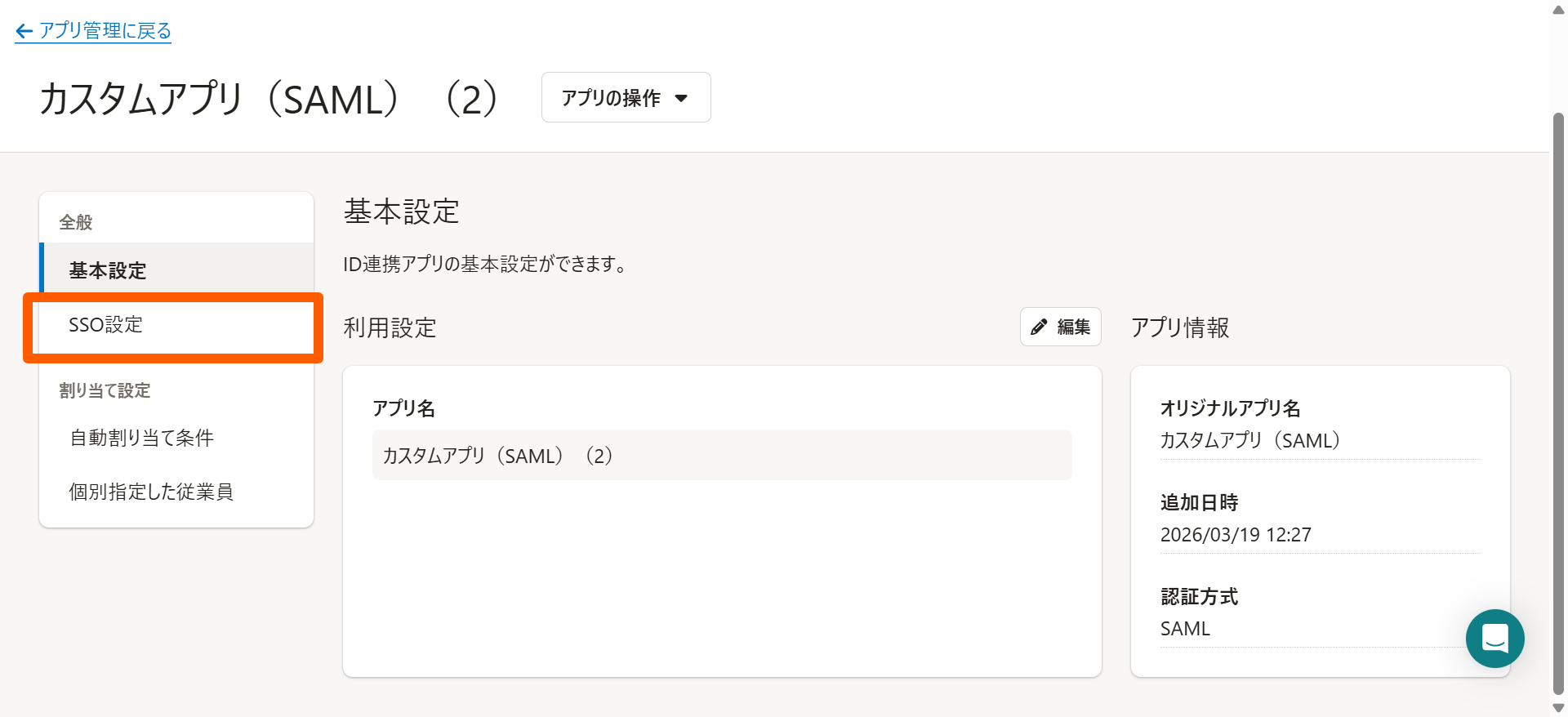The height and width of the screenshot is (717, 1568).
Task: Open SSO設定 in the sidebar
Action: pos(105,325)
